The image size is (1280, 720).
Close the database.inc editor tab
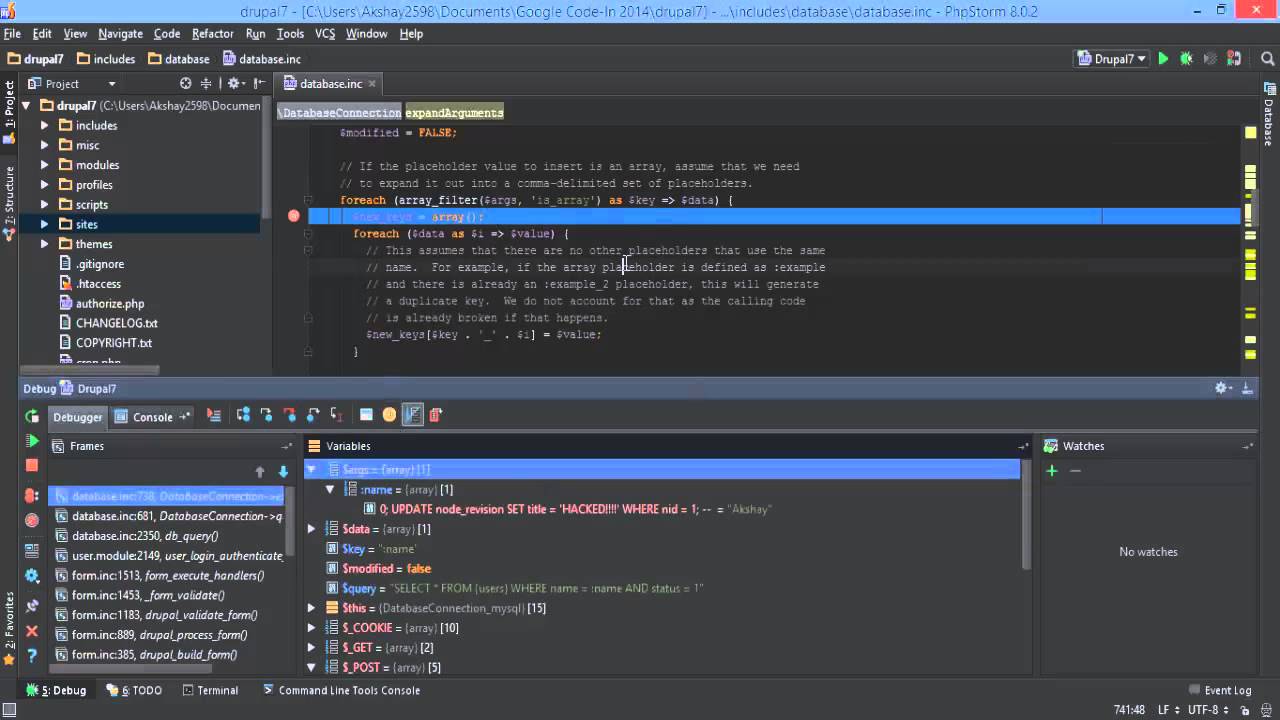click(372, 84)
